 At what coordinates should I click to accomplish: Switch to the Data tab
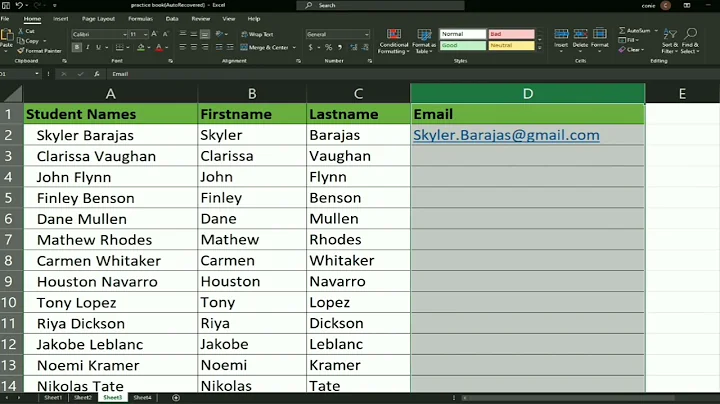(172, 19)
